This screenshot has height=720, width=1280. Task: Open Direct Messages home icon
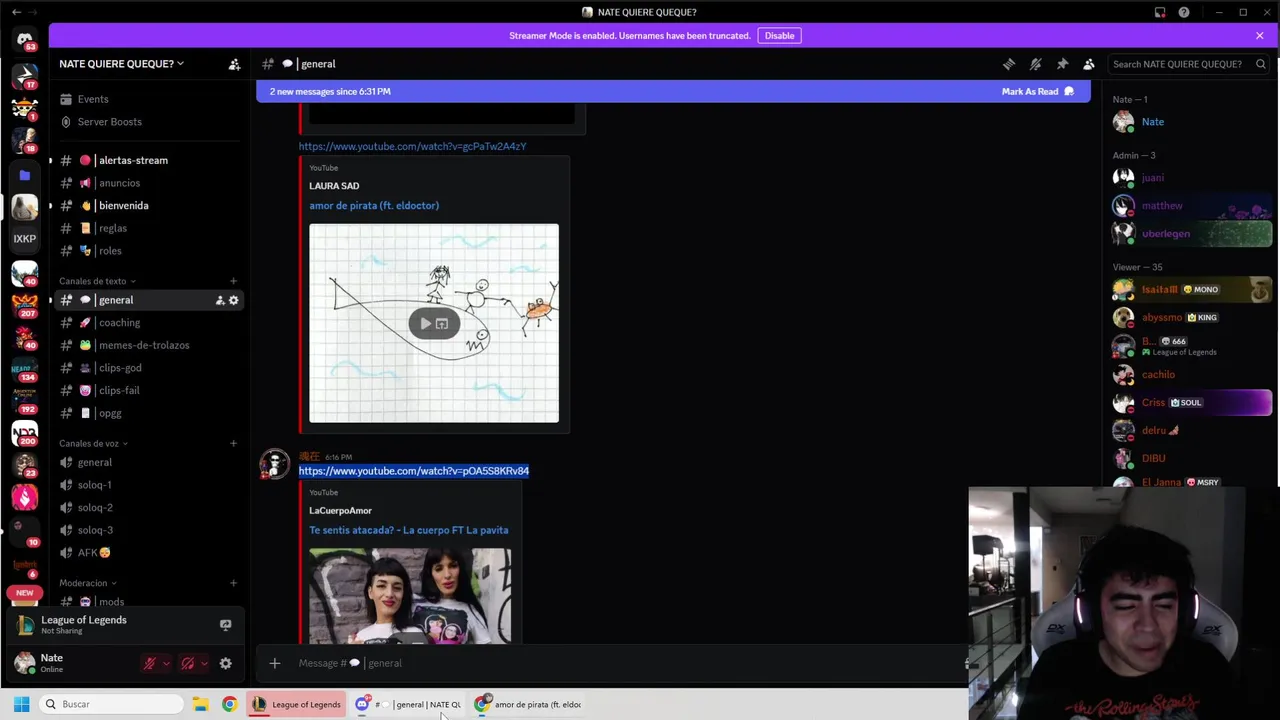(x=24, y=40)
